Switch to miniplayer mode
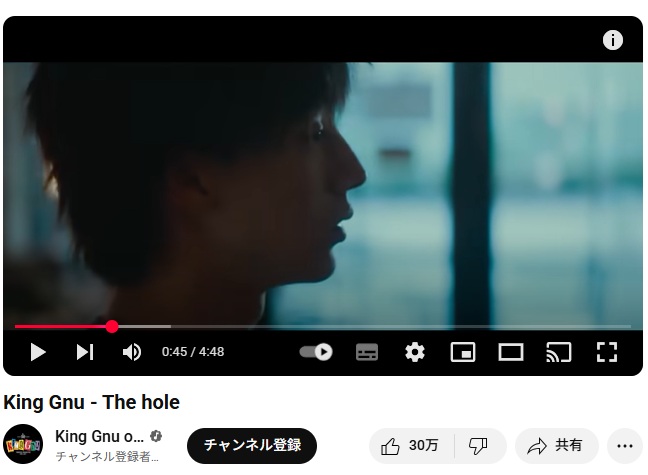This screenshot has height=475, width=648. coord(462,352)
